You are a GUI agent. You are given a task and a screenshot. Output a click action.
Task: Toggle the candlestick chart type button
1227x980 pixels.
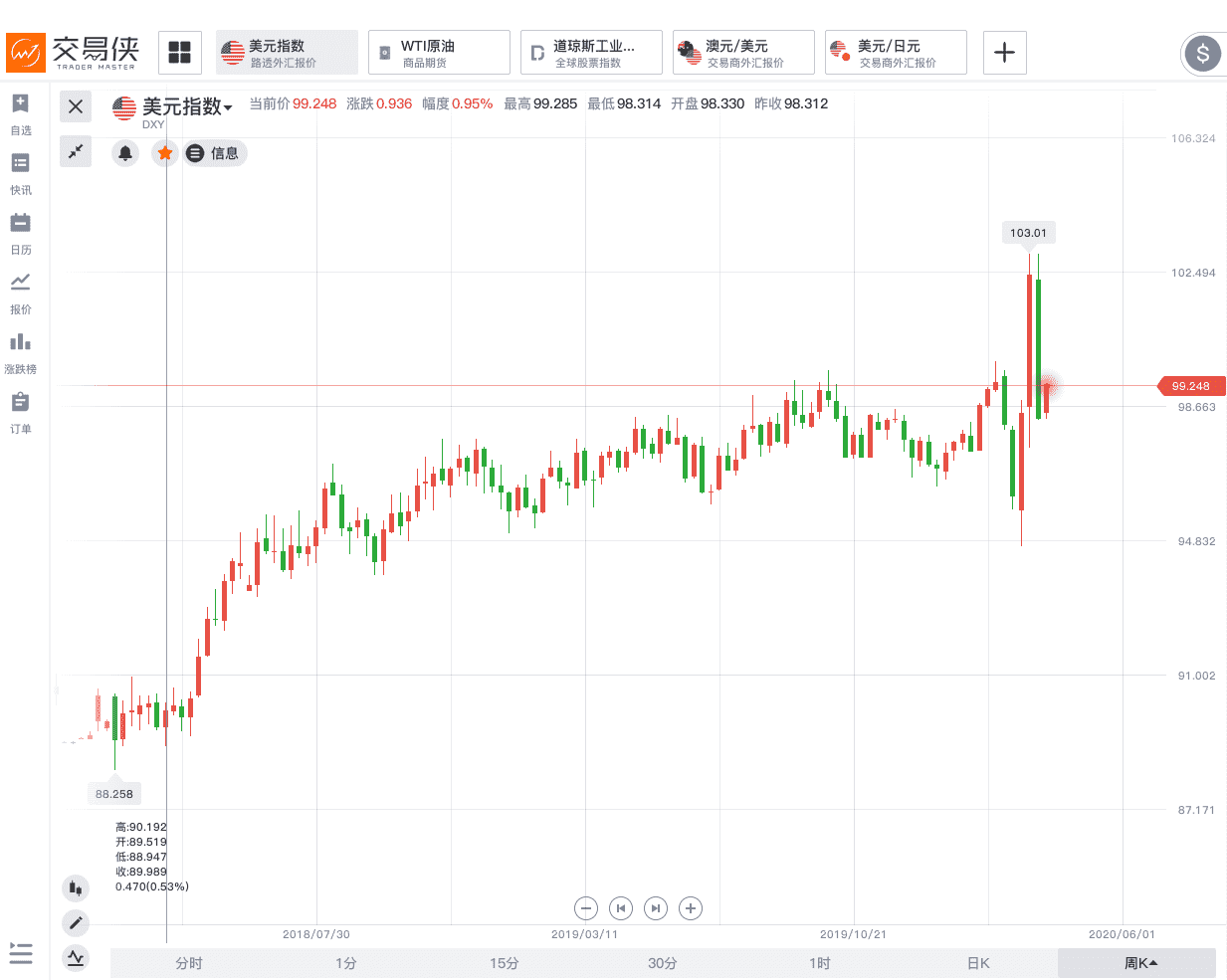click(76, 888)
